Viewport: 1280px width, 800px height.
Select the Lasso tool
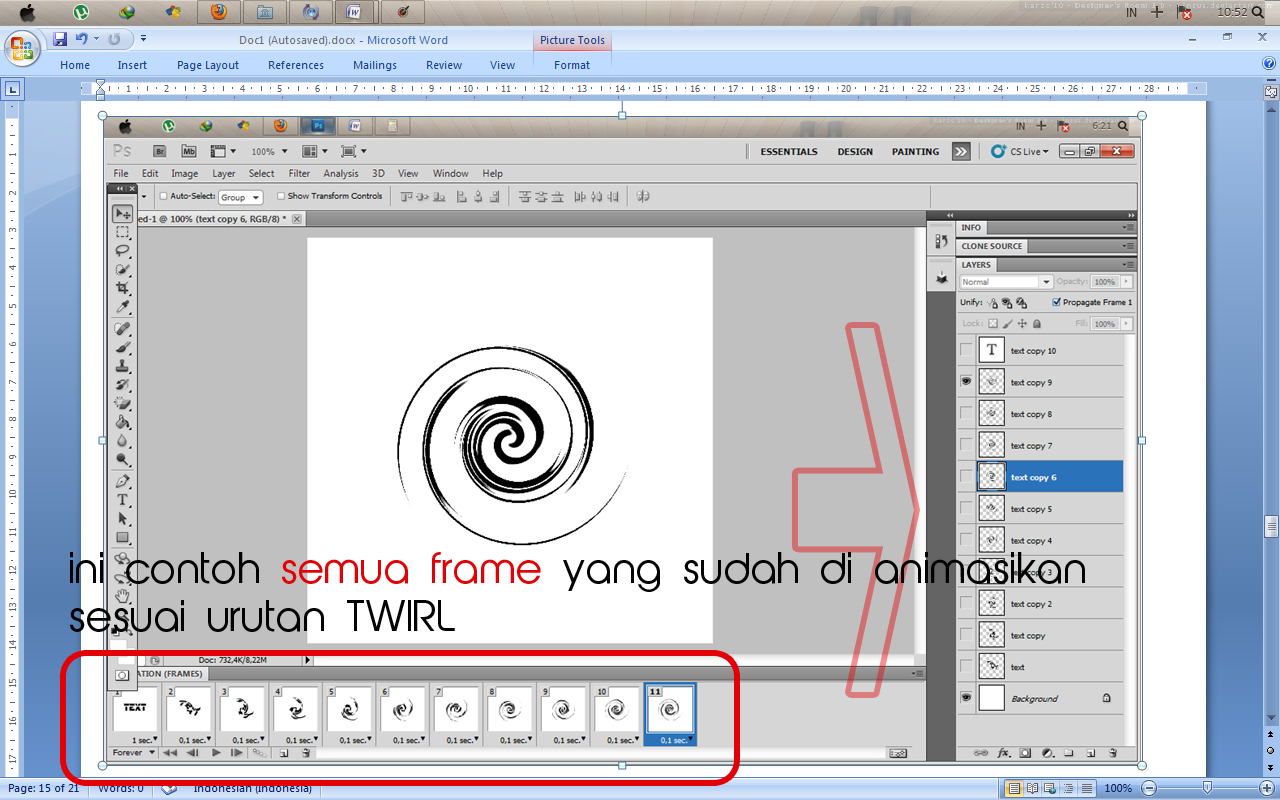[x=122, y=250]
